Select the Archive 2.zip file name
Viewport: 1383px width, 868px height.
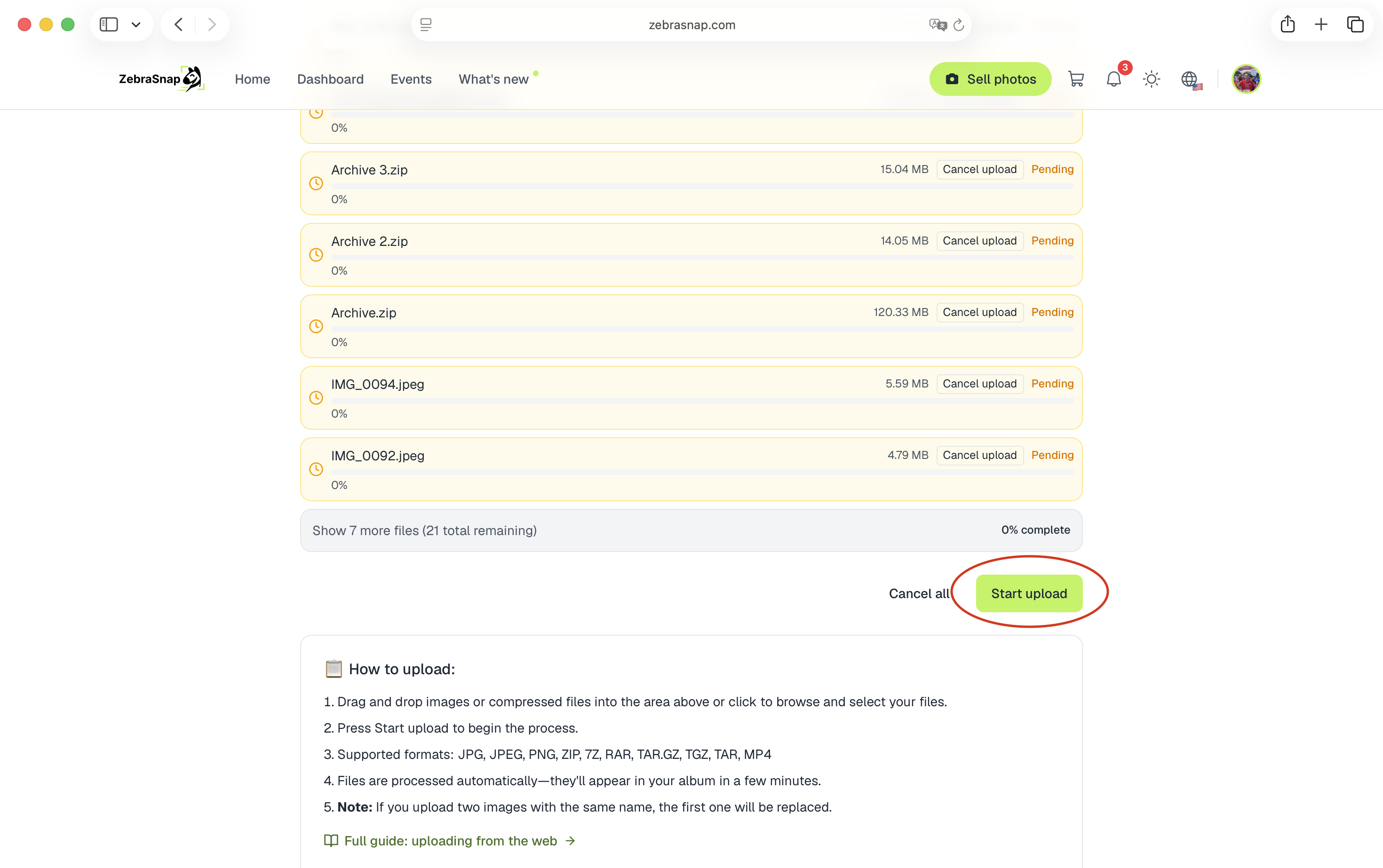point(369,242)
